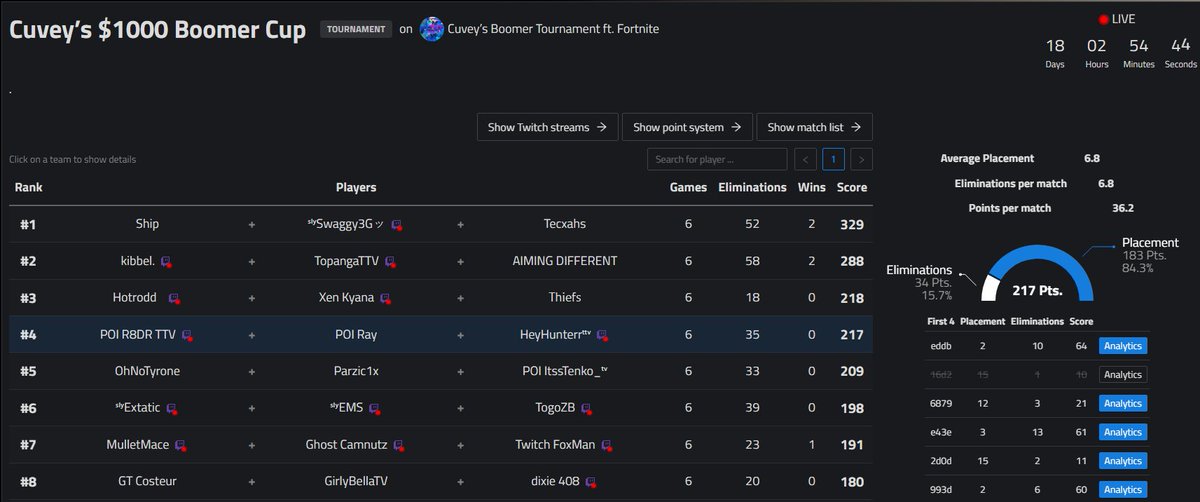
Task: Expand the rank #3 team row
Action: pos(441,298)
